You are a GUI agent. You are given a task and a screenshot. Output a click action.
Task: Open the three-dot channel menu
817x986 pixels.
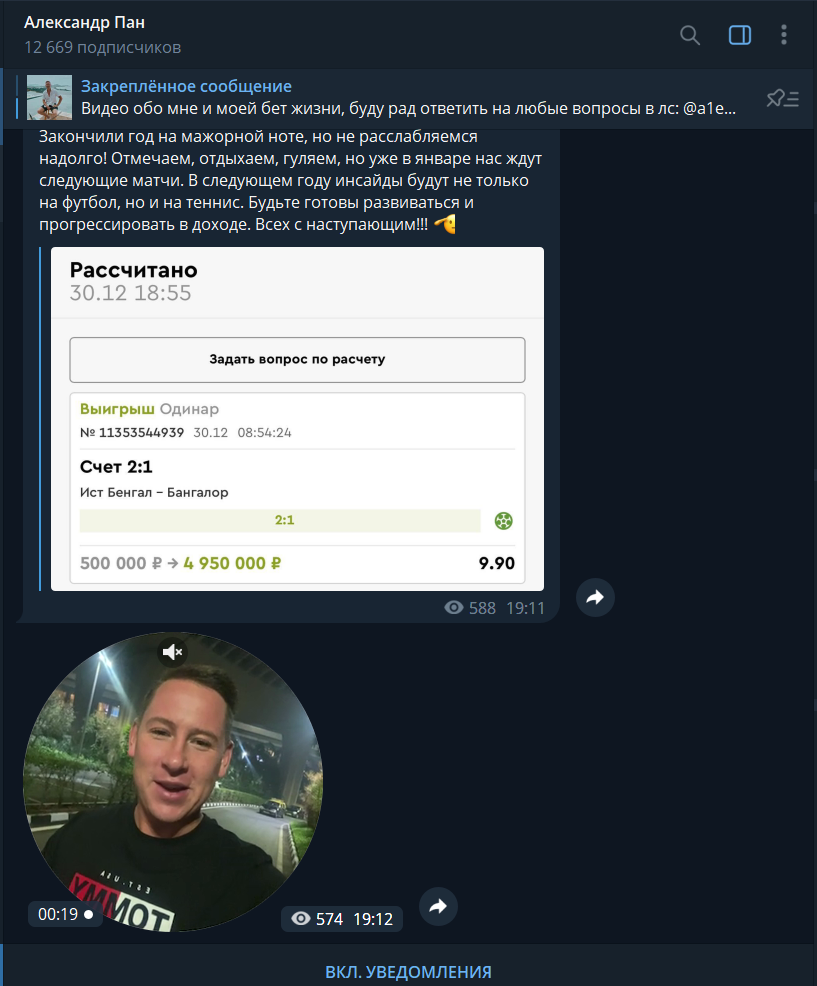pos(784,35)
